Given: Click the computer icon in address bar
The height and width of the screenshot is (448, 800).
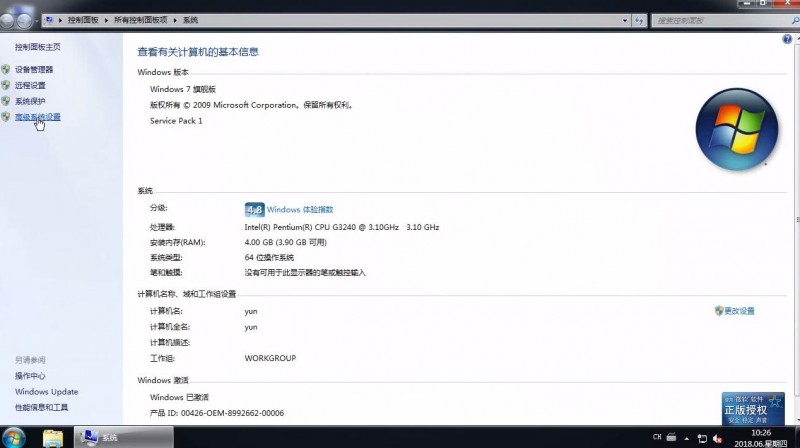Looking at the screenshot, I should pos(49,20).
